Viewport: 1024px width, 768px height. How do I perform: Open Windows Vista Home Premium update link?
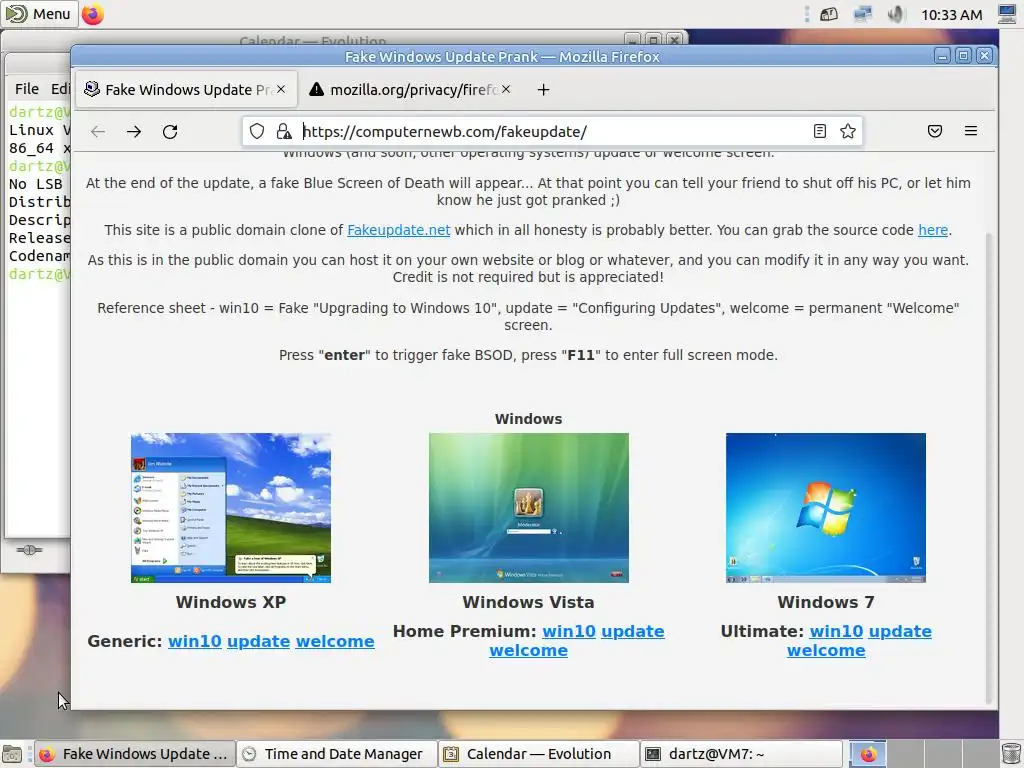[633, 632]
